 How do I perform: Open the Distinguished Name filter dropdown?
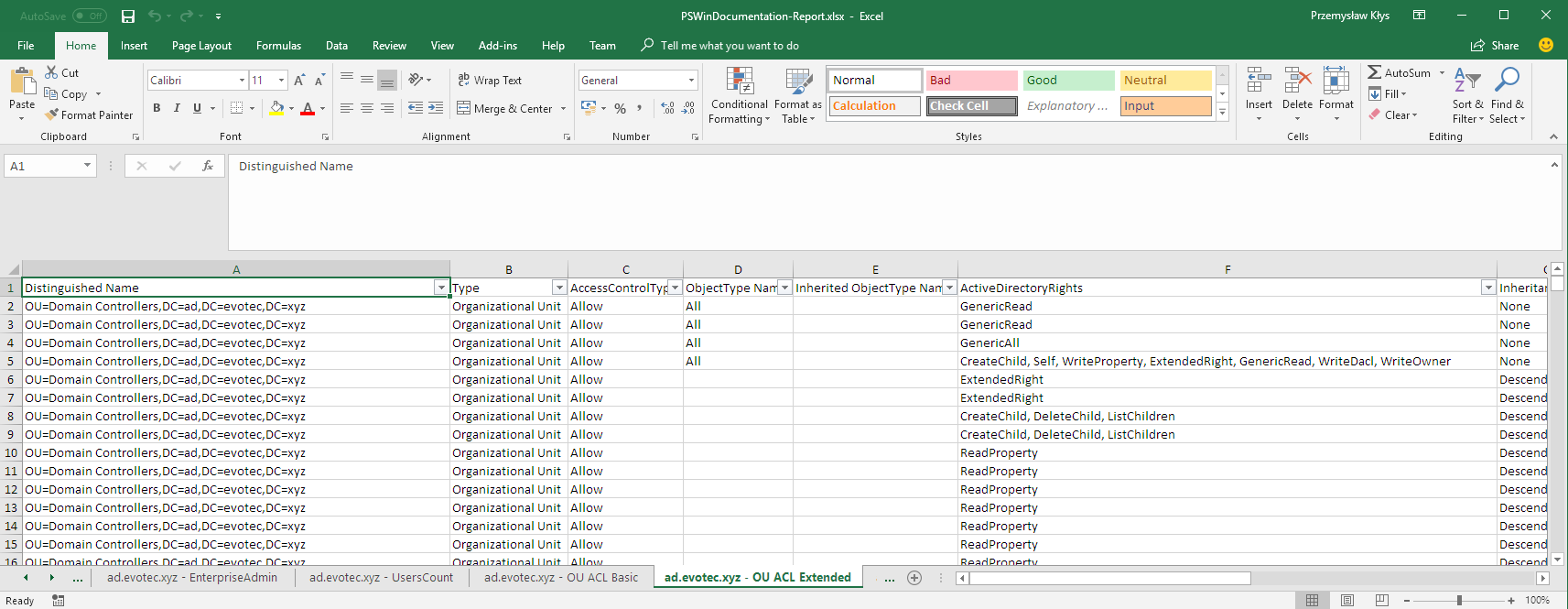click(441, 288)
